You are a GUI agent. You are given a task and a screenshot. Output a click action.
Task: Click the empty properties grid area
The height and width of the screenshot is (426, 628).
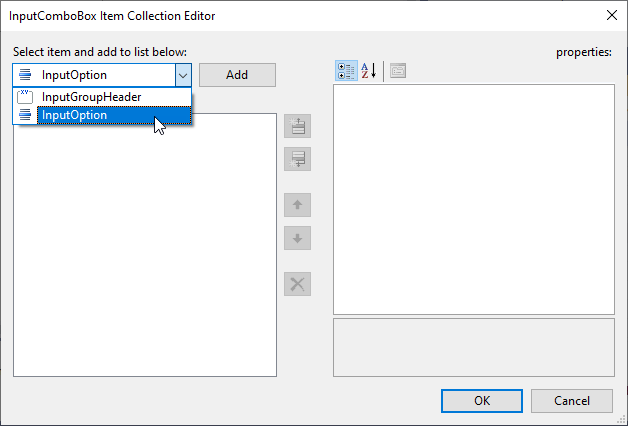[473, 200]
